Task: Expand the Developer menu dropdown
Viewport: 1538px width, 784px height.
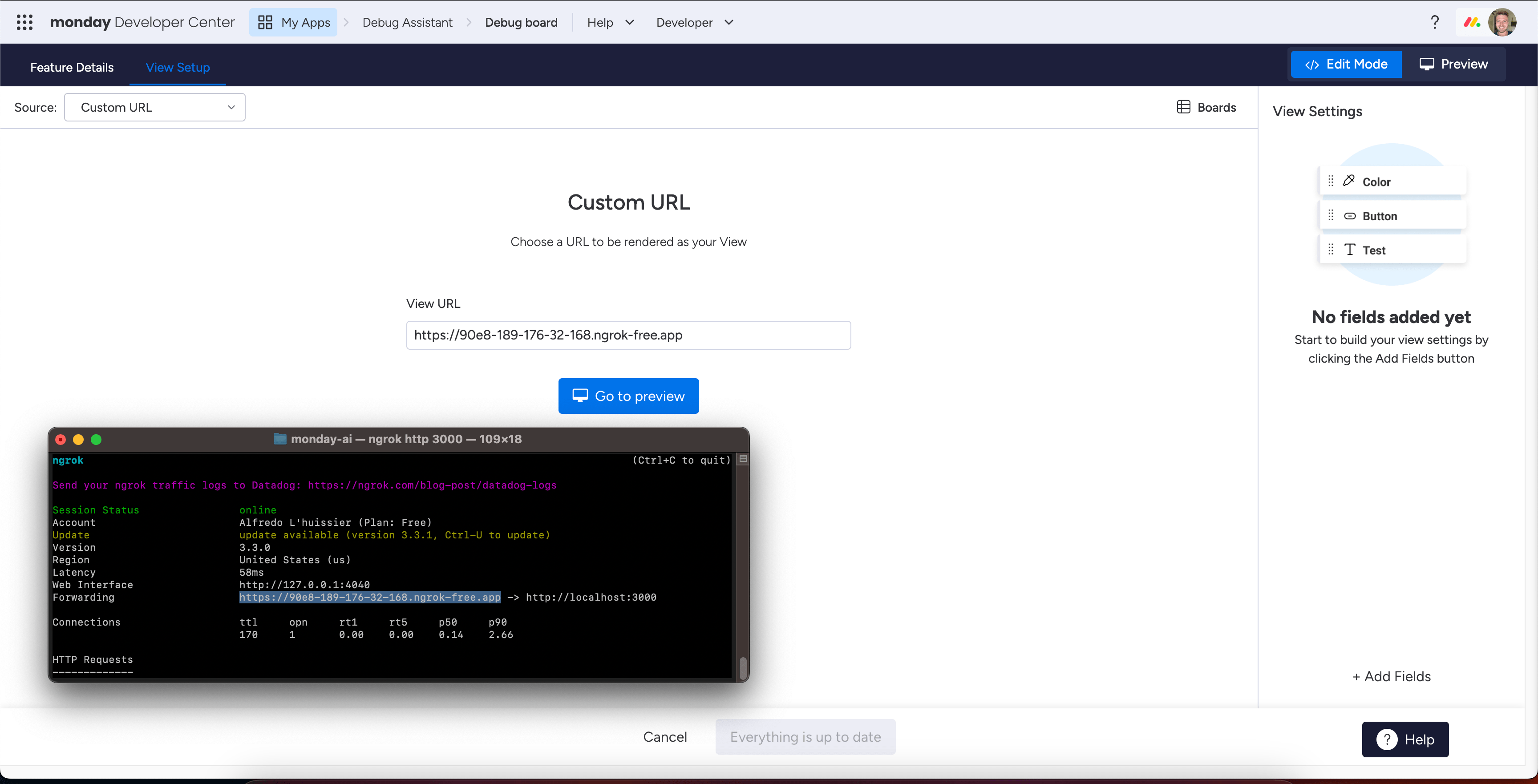Action: (694, 22)
